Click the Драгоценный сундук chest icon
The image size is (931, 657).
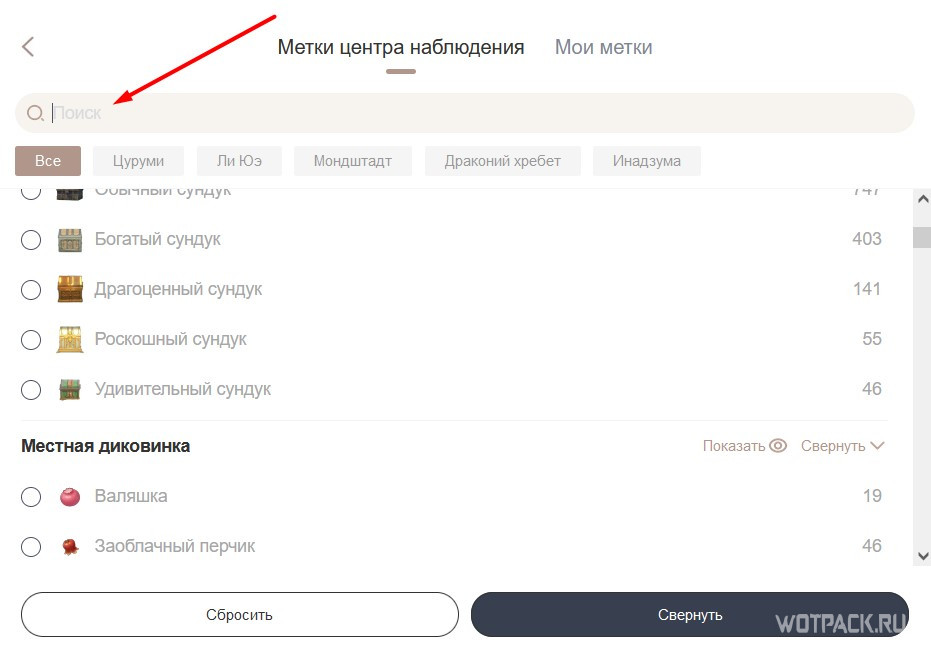click(x=69, y=289)
